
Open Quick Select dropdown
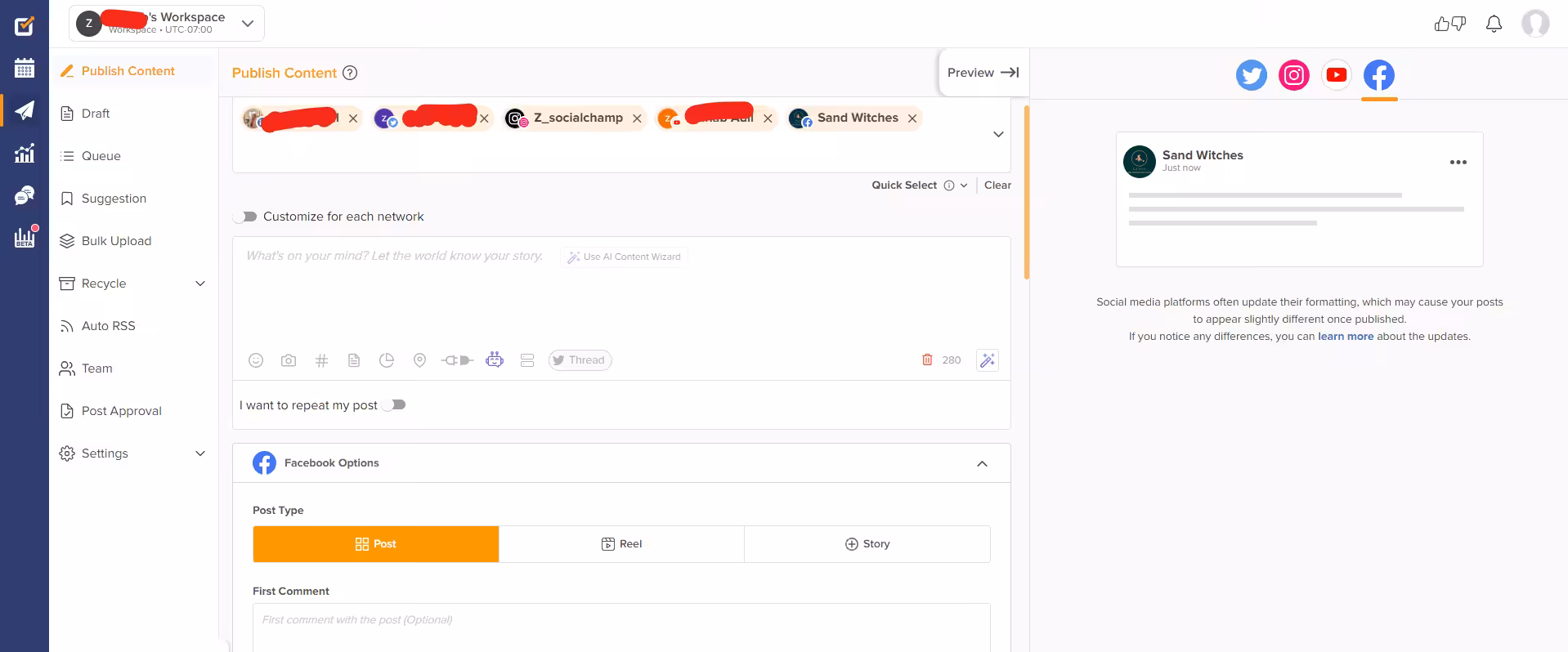(x=920, y=185)
